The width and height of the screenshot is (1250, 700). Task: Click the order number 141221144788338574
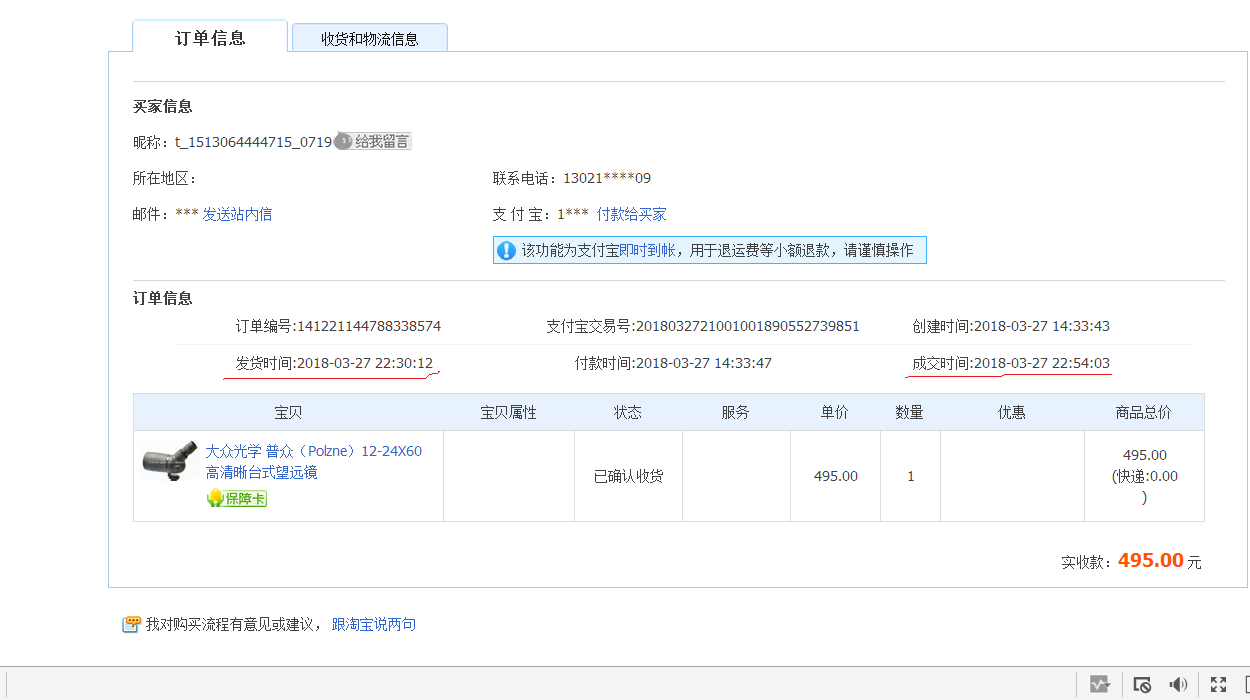click(368, 326)
